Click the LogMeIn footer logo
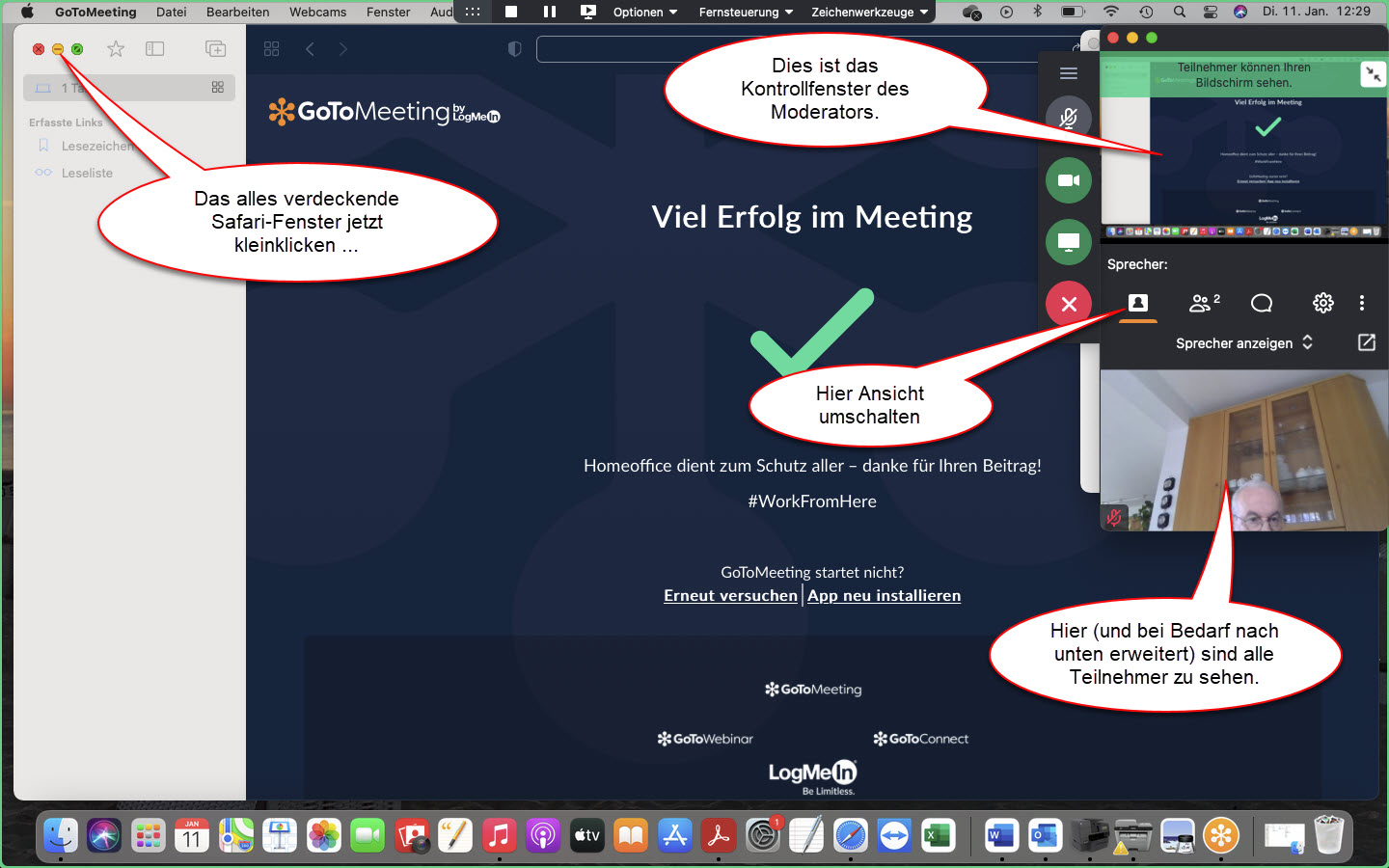The width and height of the screenshot is (1389, 868). [813, 776]
